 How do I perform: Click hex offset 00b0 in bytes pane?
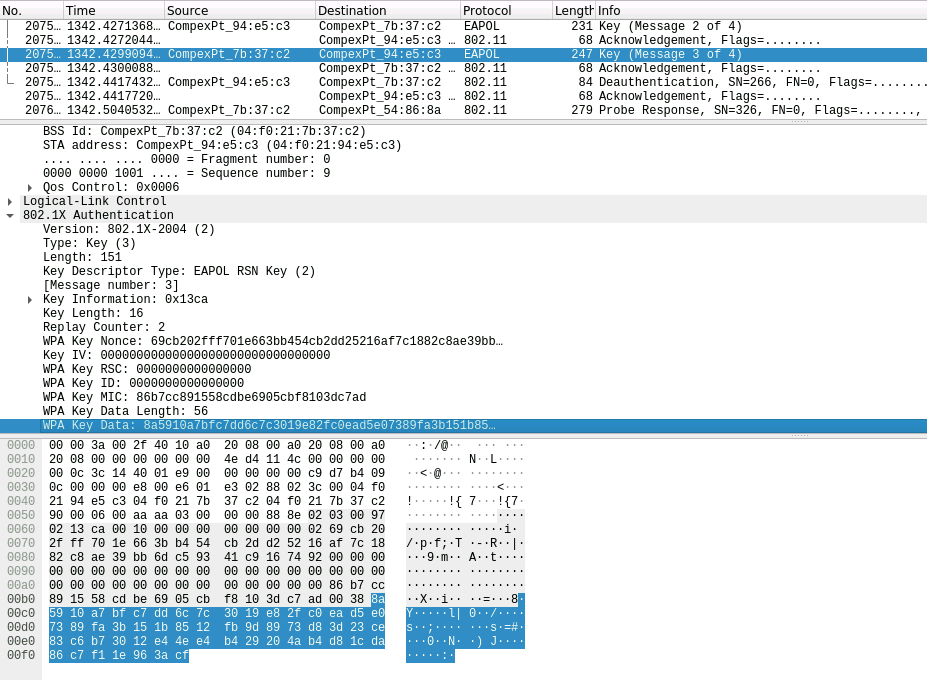pos(21,599)
